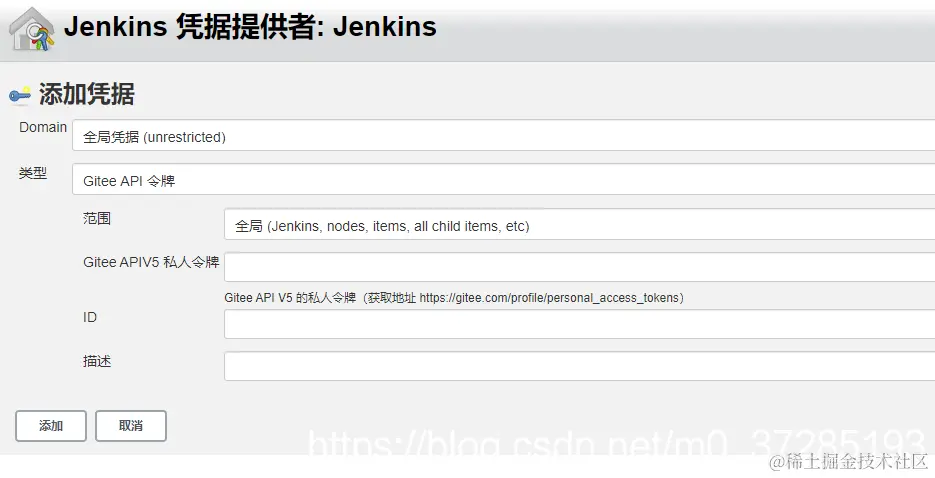The width and height of the screenshot is (935, 478).
Task: Focus the Gitee APIV5 私人令牌 input field
Action: coord(580,267)
